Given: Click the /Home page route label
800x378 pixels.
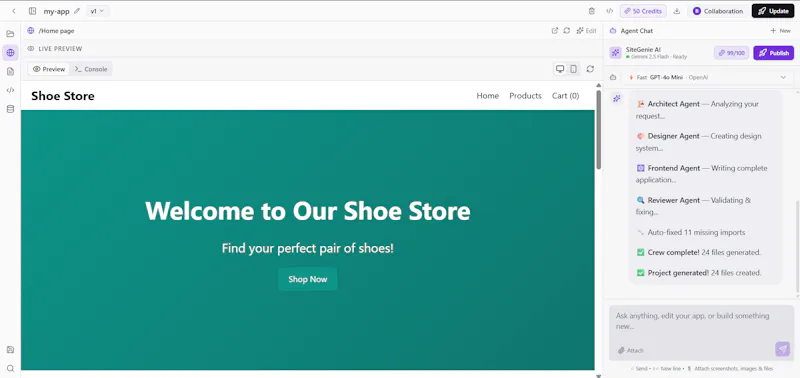Looking at the screenshot, I should (x=57, y=31).
